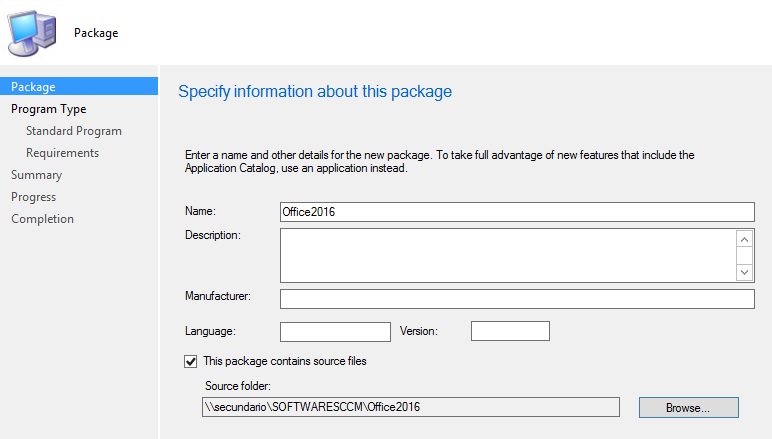Image resolution: width=772 pixels, height=439 pixels.
Task: Click the Source folder path field
Action: point(410,407)
